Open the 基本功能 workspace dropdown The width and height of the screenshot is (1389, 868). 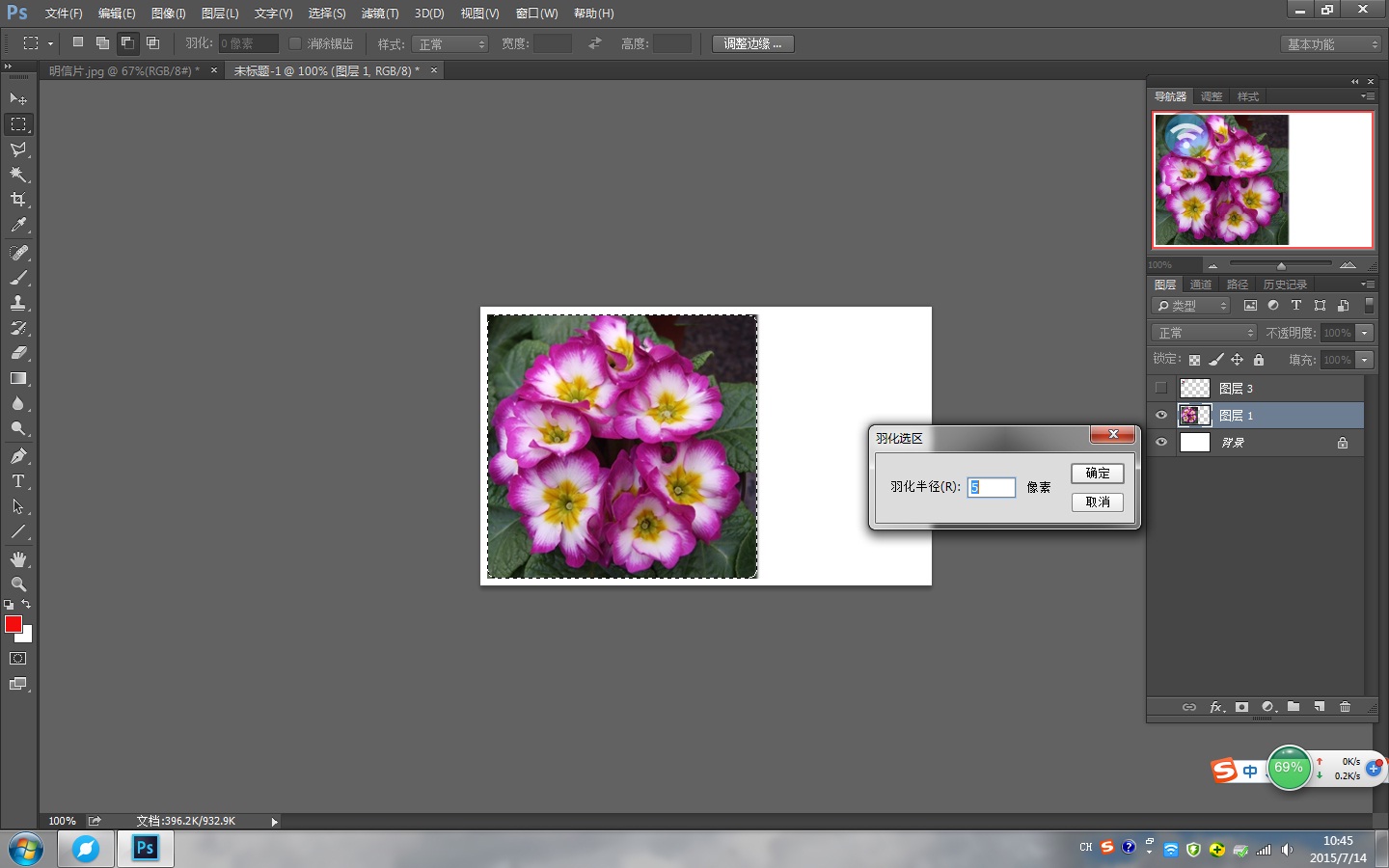pyautogui.click(x=1332, y=44)
